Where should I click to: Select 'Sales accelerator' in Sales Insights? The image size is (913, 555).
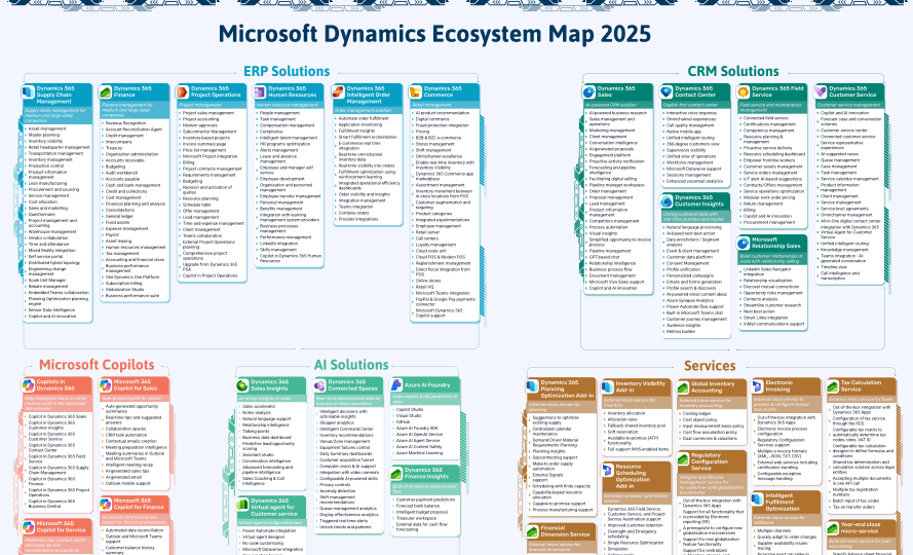tap(259, 406)
